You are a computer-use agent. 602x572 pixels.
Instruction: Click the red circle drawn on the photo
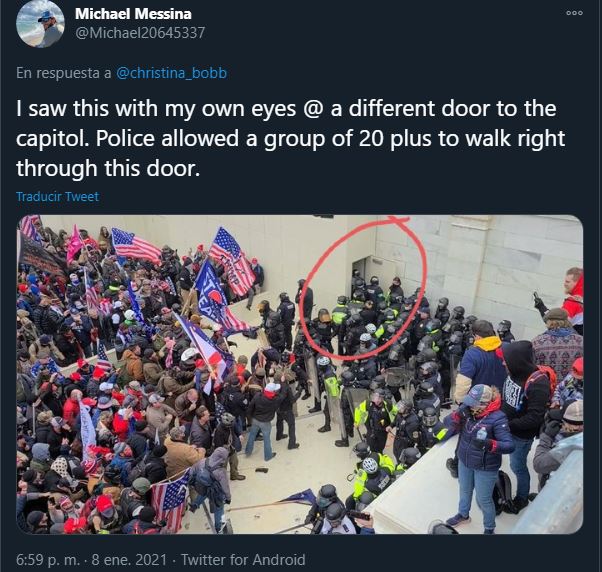[x=361, y=288]
